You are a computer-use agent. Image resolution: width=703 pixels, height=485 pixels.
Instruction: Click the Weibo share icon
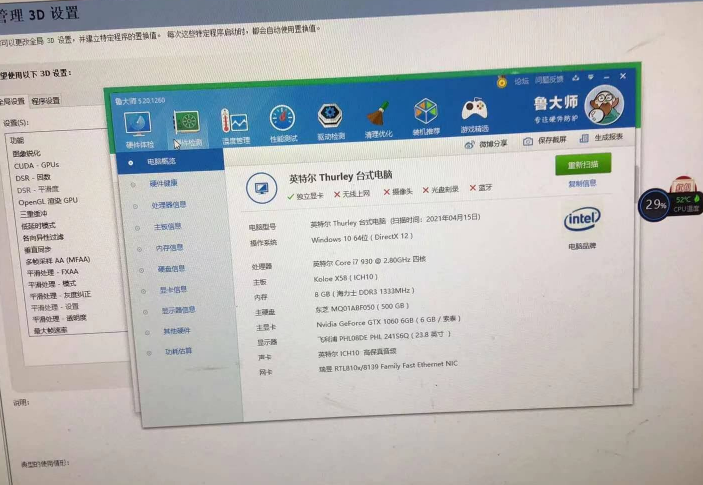pyautogui.click(x=469, y=145)
